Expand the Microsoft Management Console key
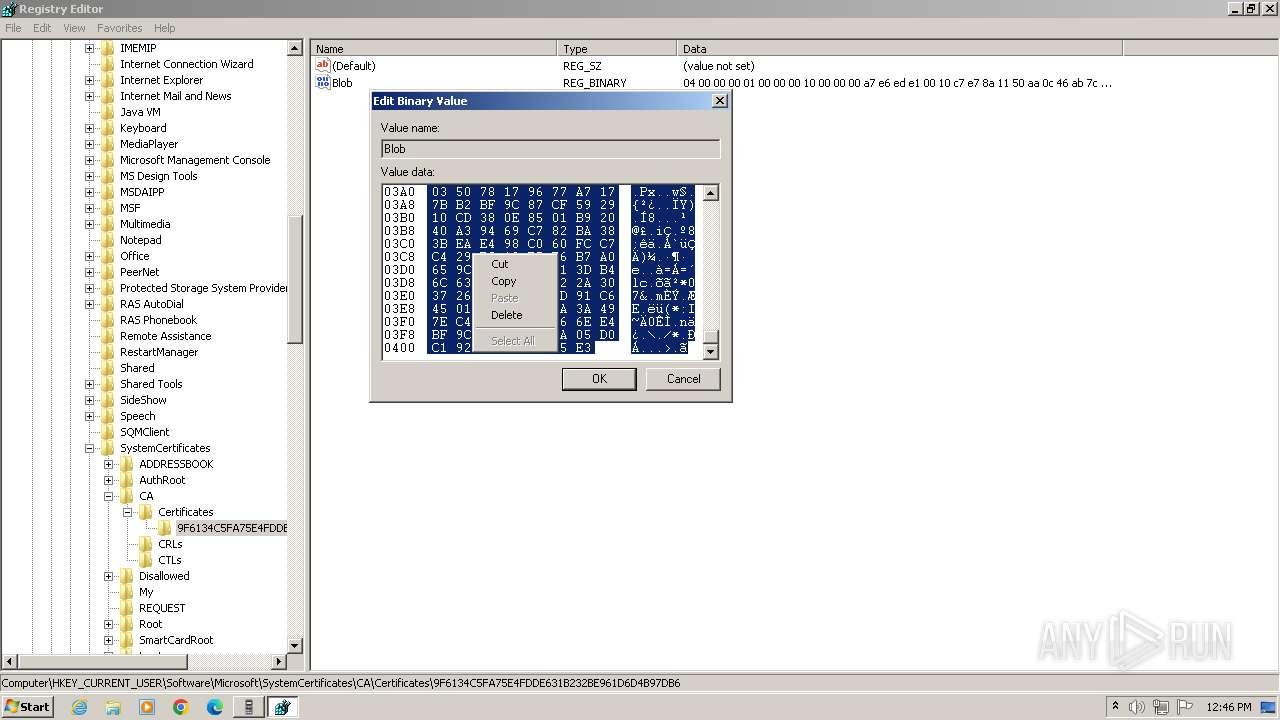1280x720 pixels. pos(89,160)
